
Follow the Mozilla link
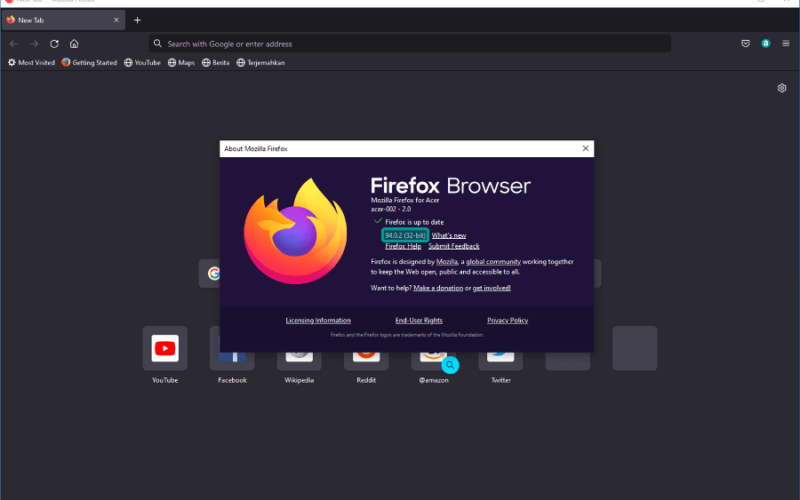(x=447, y=262)
